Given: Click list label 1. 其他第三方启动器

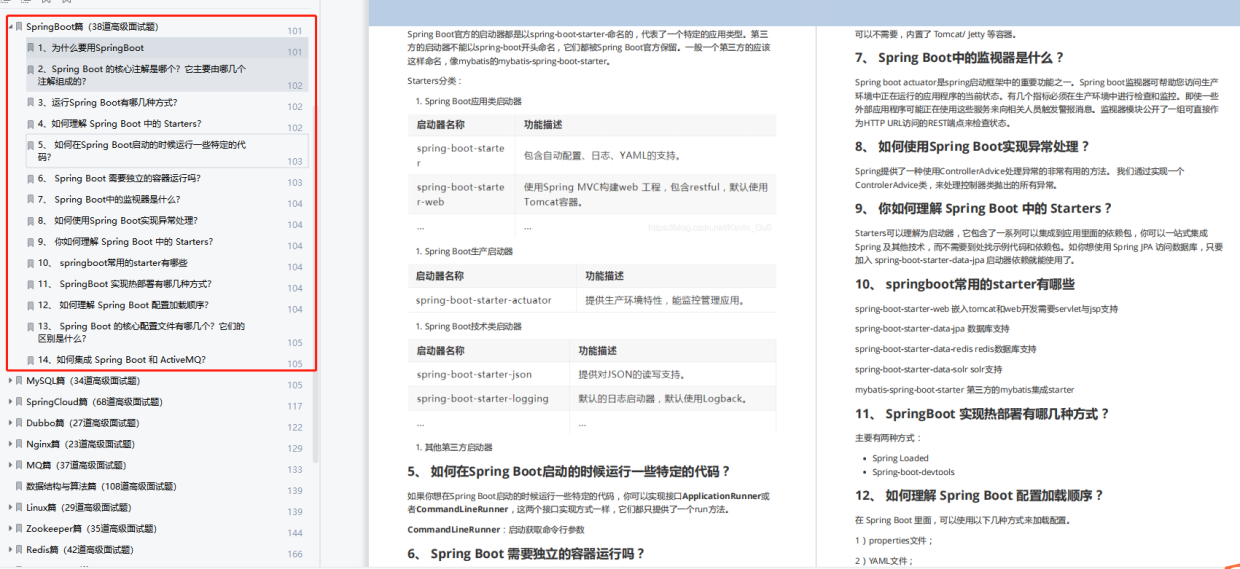Looking at the screenshot, I should click(x=454, y=447).
